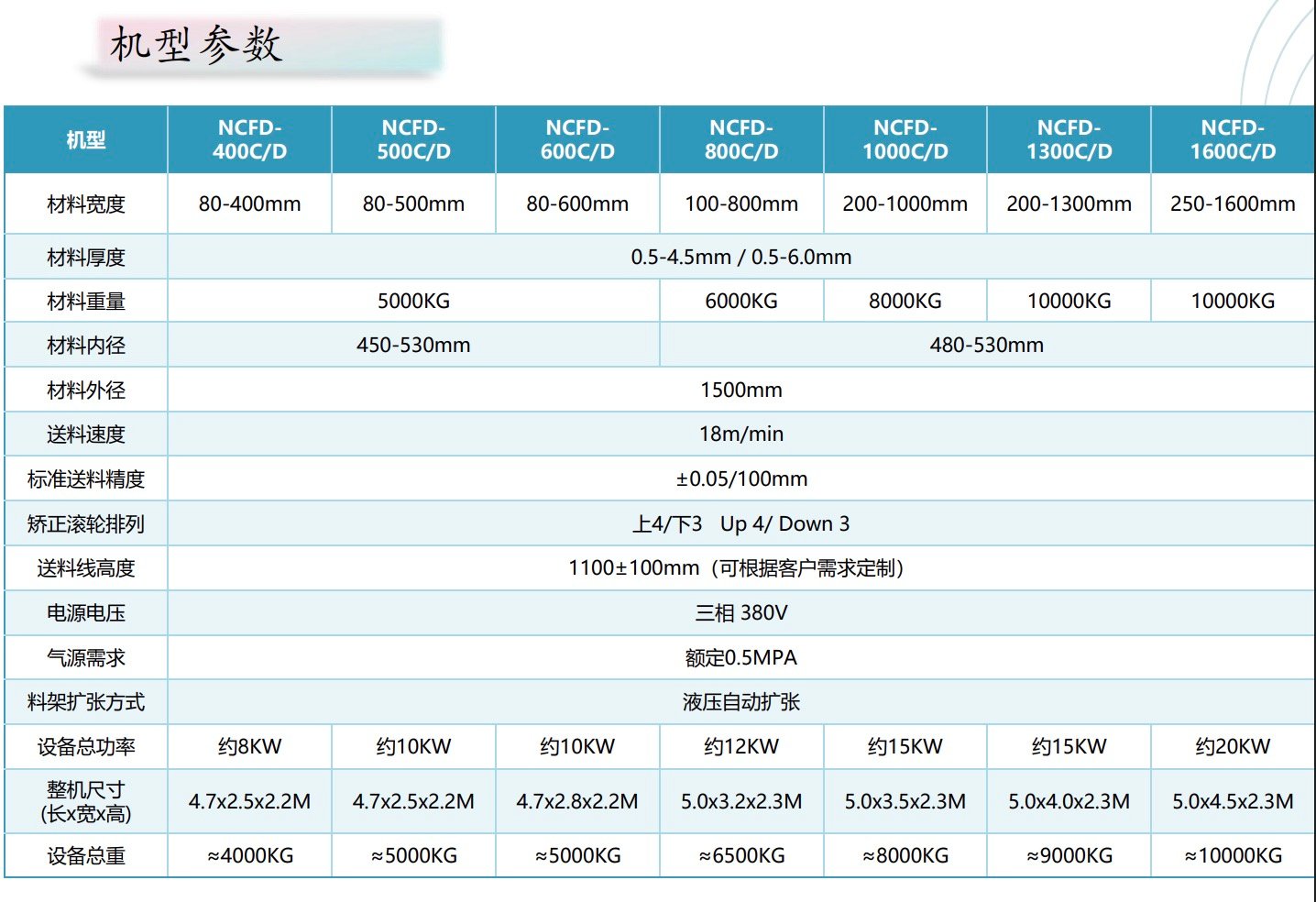This screenshot has width=1316, height=902.
Task: Click the '≈6500KG' total weight cell
Action: click(x=741, y=855)
